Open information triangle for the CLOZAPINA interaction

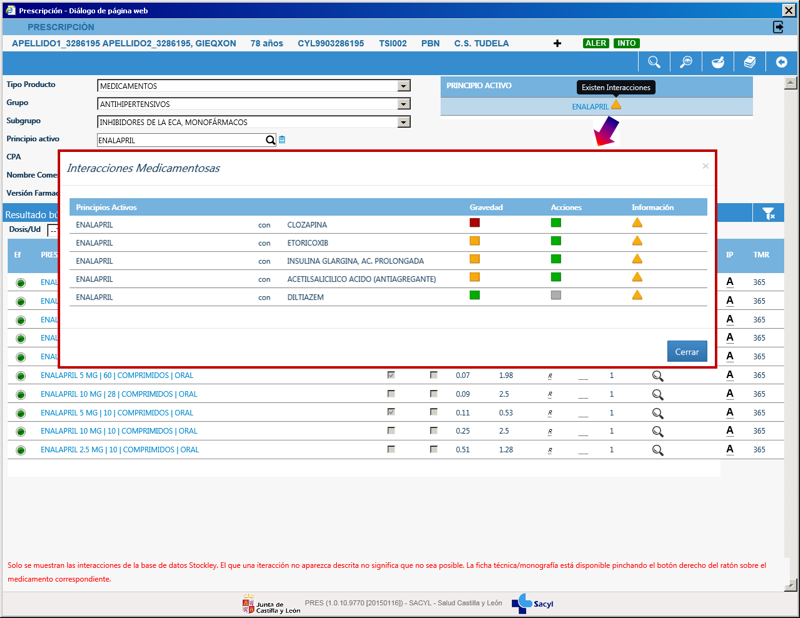(x=637, y=223)
